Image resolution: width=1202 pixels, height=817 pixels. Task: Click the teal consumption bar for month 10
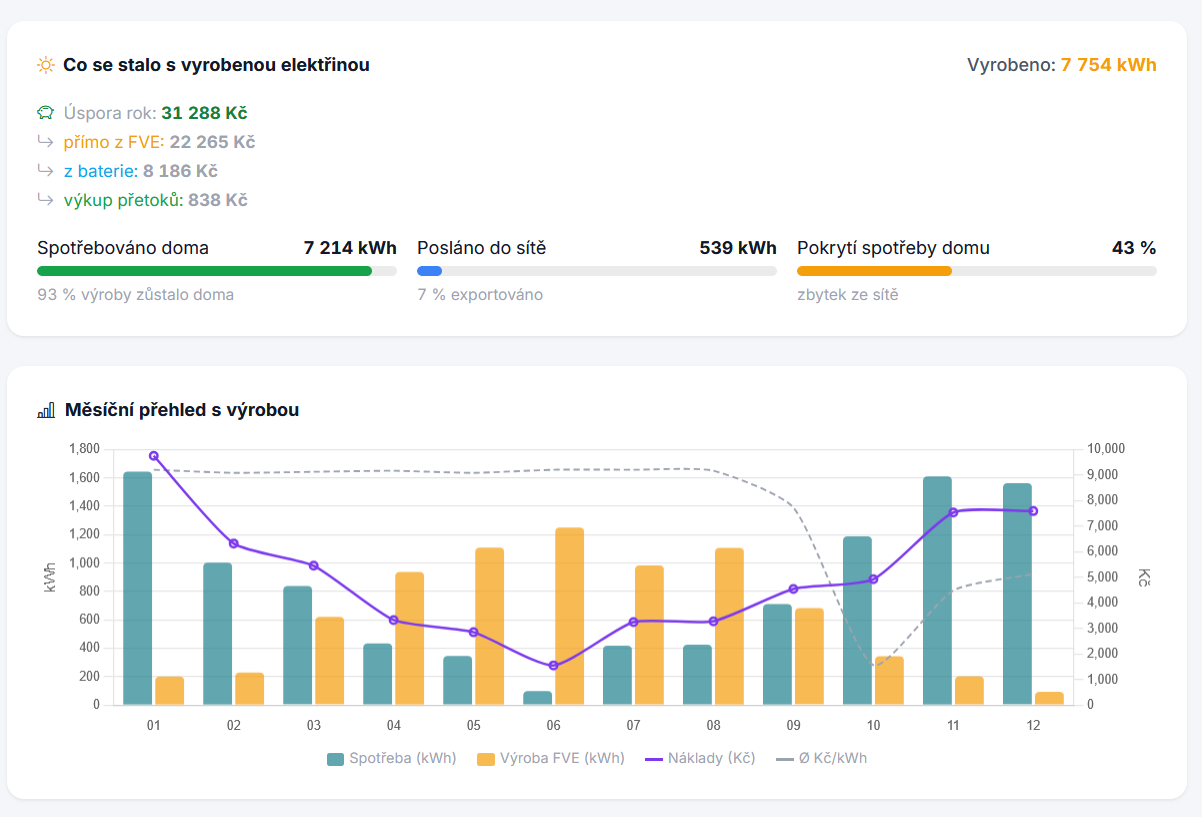[x=858, y=621]
